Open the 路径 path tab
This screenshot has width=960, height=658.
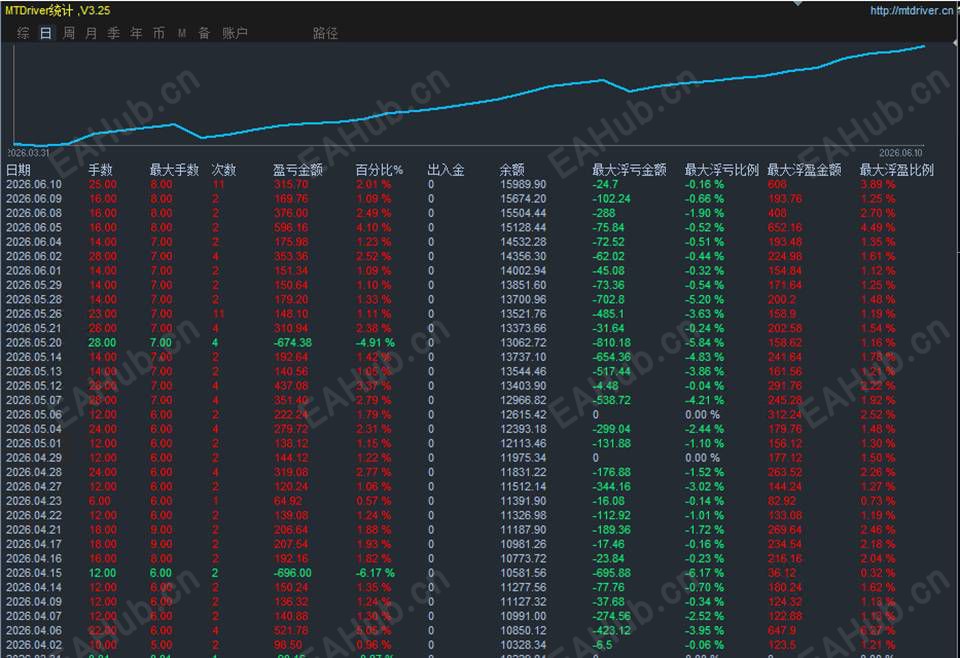(325, 33)
